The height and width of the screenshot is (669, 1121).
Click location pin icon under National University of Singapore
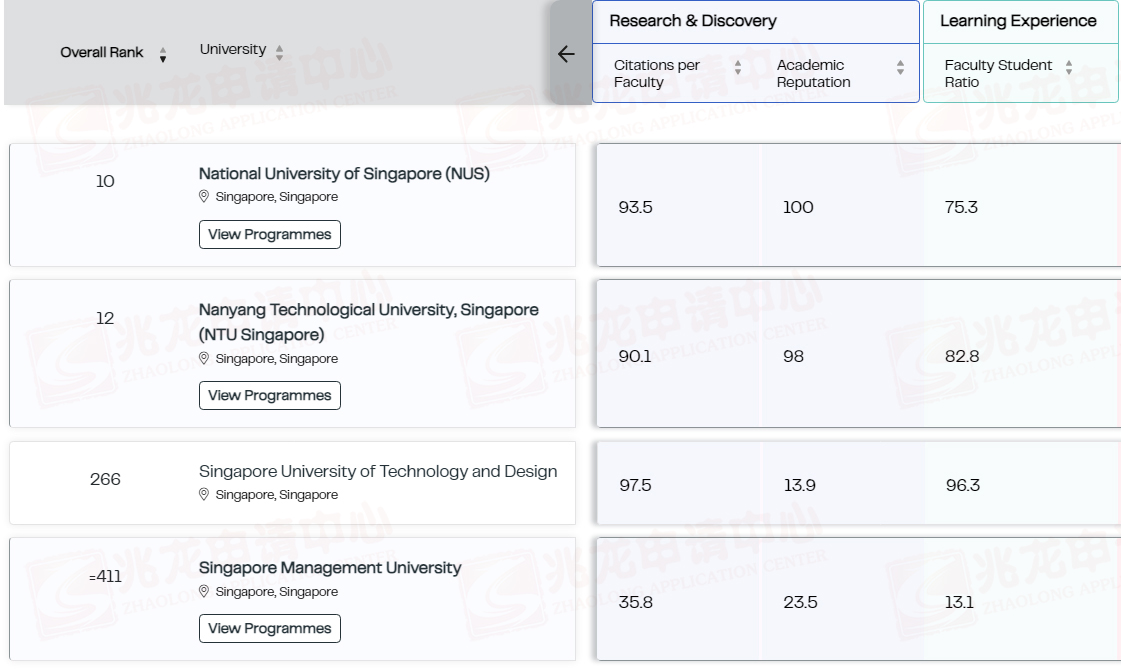(x=204, y=196)
